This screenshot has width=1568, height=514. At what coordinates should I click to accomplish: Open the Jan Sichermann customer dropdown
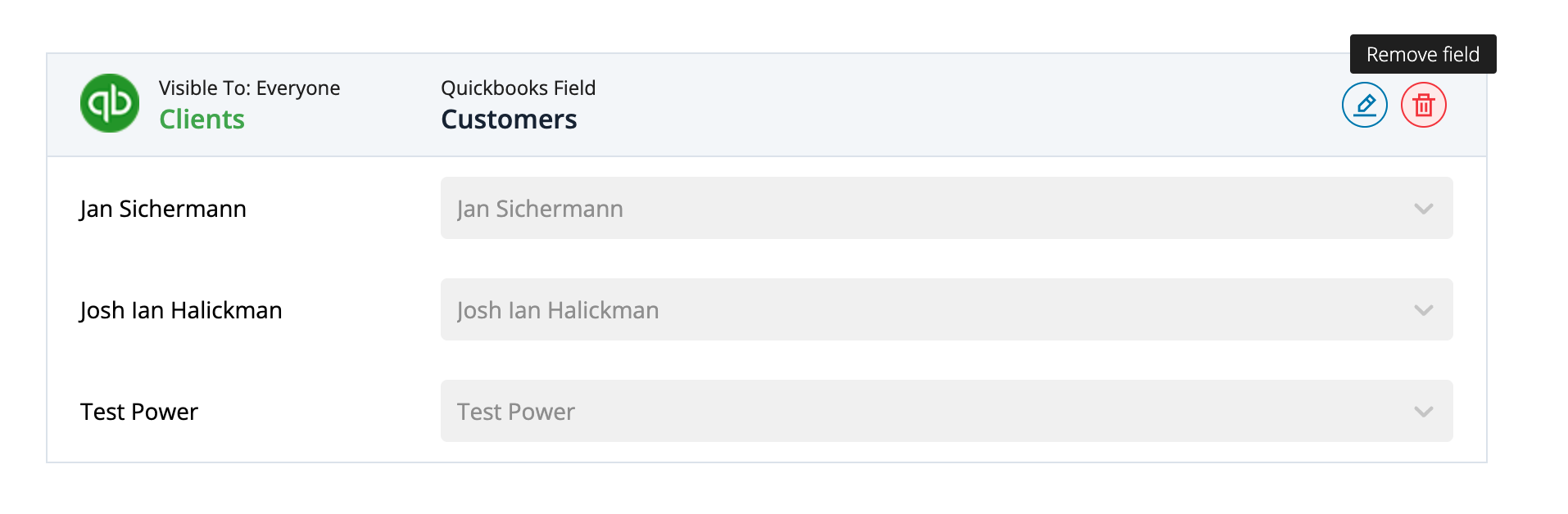point(946,208)
